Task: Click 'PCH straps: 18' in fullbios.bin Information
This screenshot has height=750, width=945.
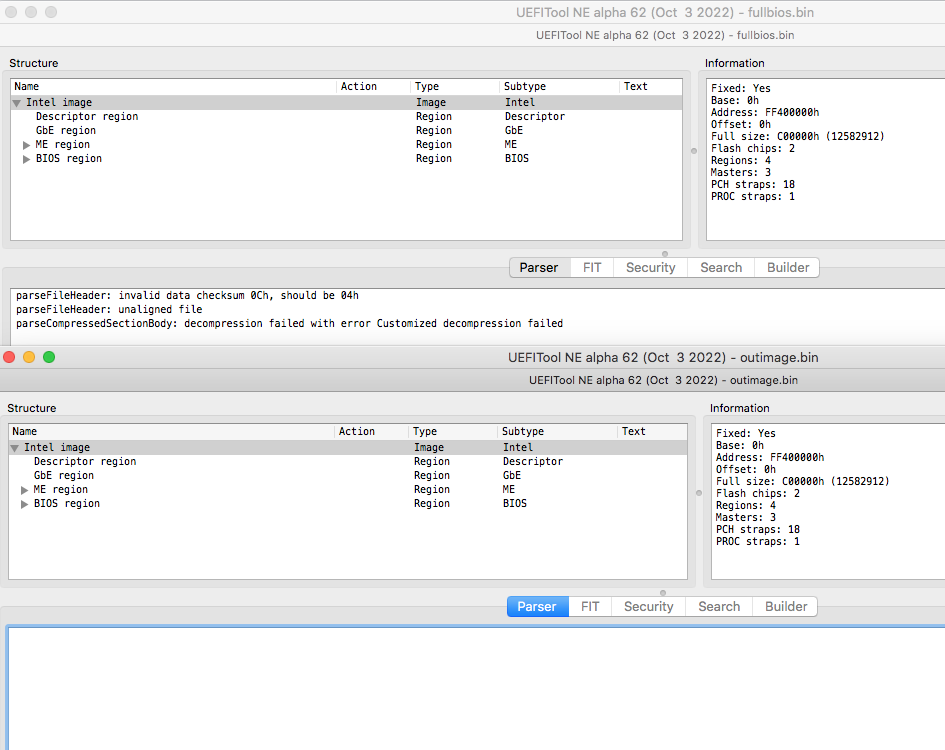Action: (753, 184)
